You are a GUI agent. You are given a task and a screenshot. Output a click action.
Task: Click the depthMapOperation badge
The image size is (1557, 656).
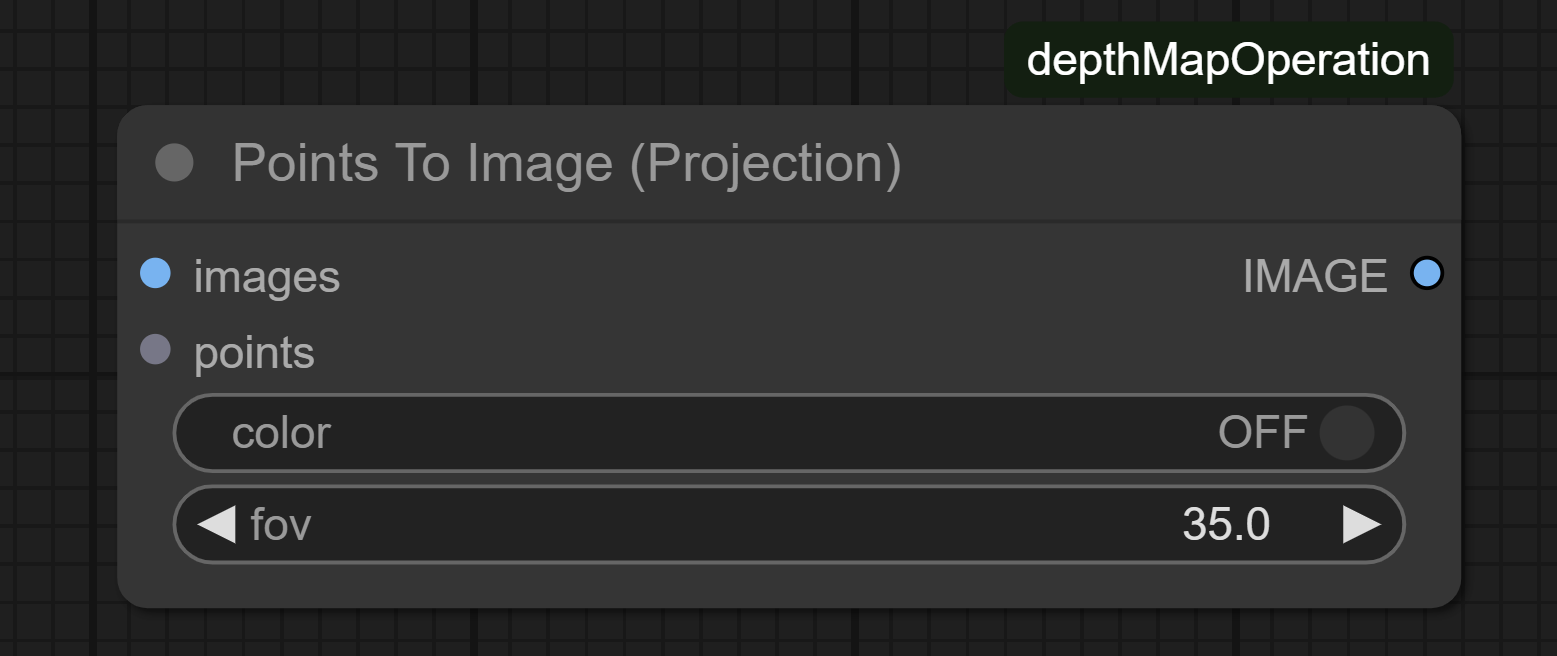pyautogui.click(x=1228, y=60)
